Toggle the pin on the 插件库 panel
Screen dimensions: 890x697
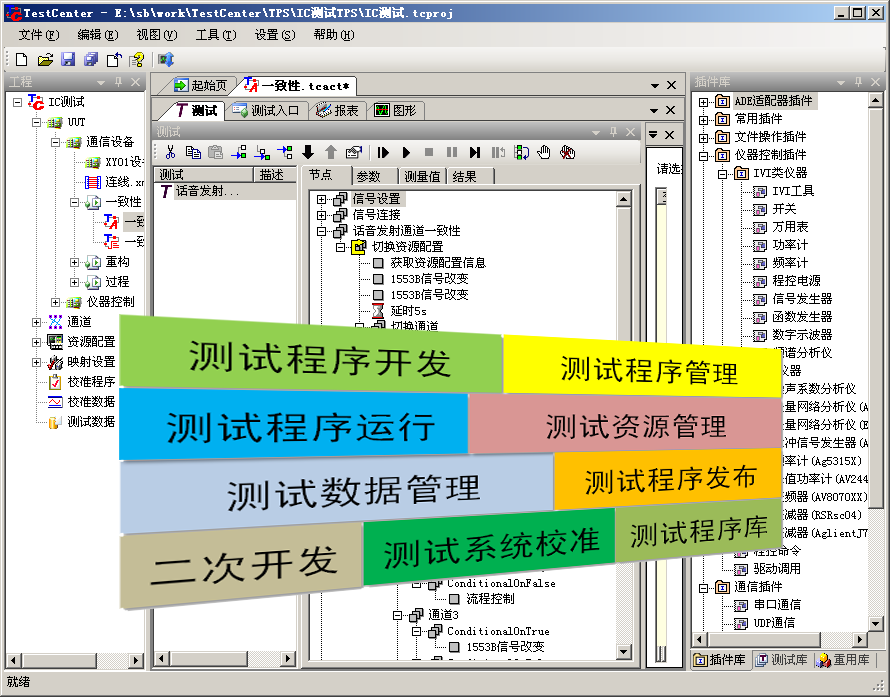tap(856, 82)
